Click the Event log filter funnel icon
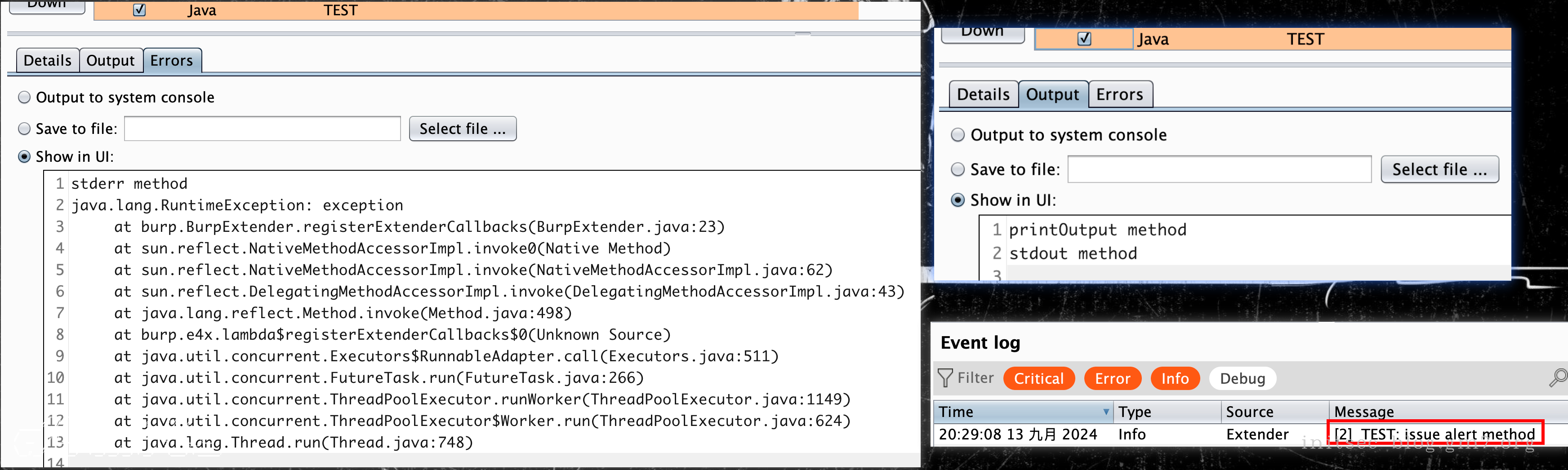 [944, 378]
